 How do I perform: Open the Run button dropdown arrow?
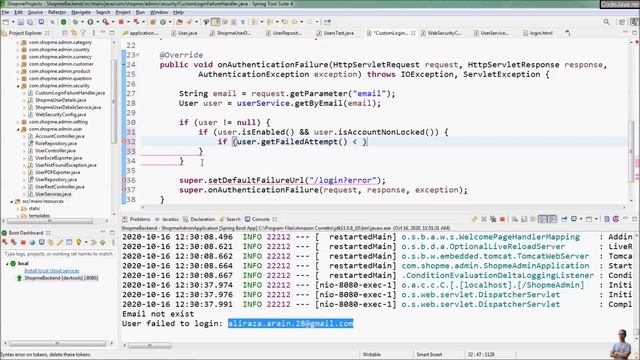tap(97, 22)
